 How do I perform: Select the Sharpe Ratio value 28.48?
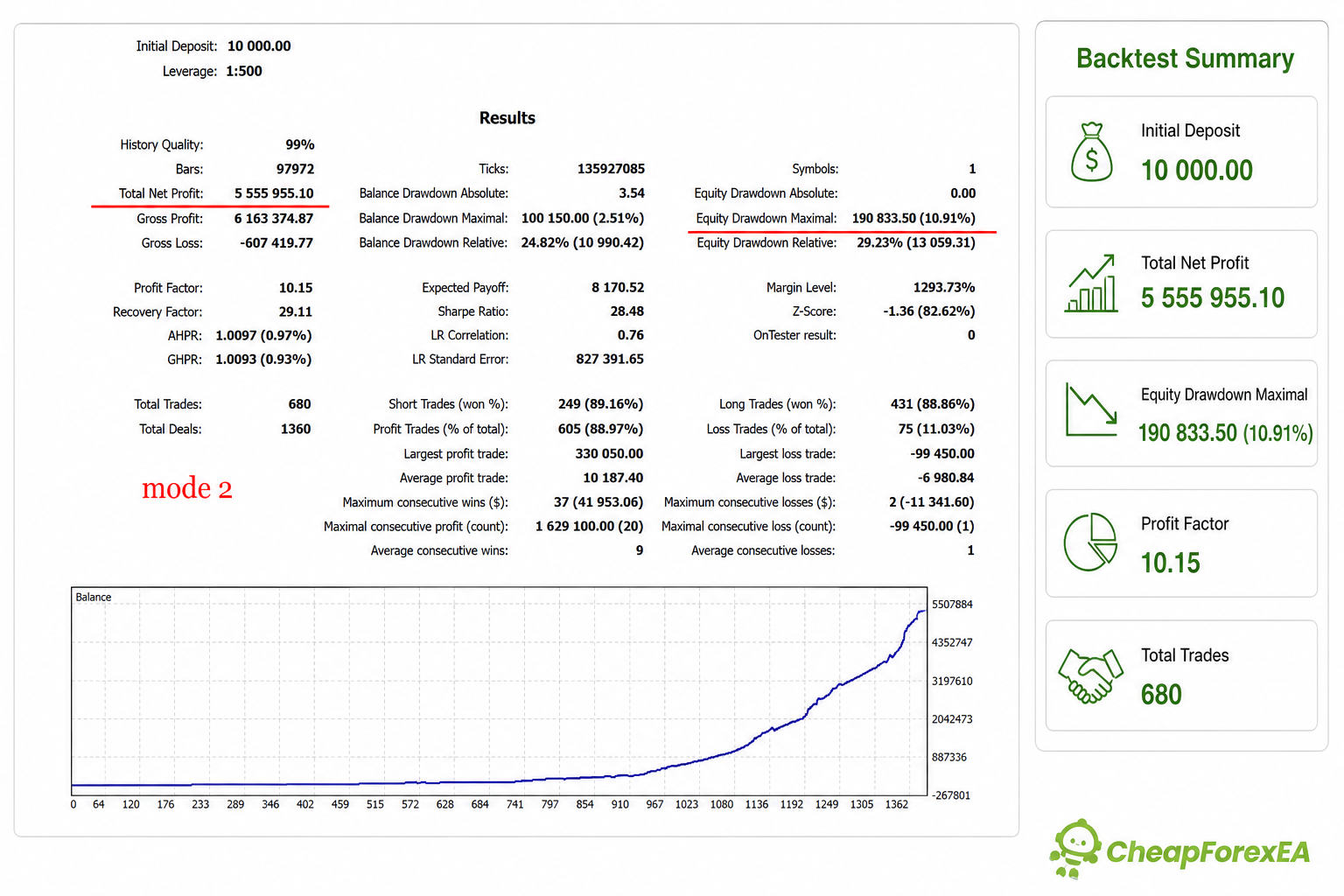click(627, 311)
